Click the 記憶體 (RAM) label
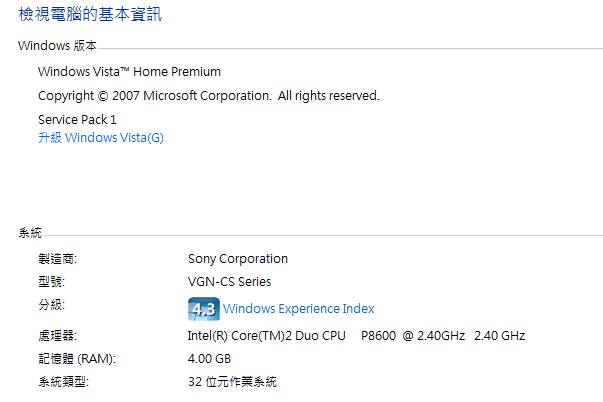This screenshot has height=402, width=603. (77, 359)
